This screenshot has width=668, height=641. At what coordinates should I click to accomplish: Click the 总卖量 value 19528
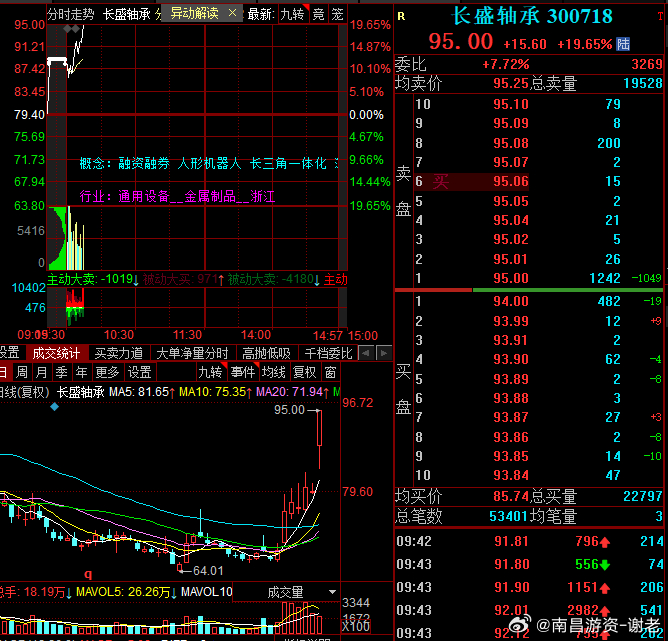click(x=643, y=83)
